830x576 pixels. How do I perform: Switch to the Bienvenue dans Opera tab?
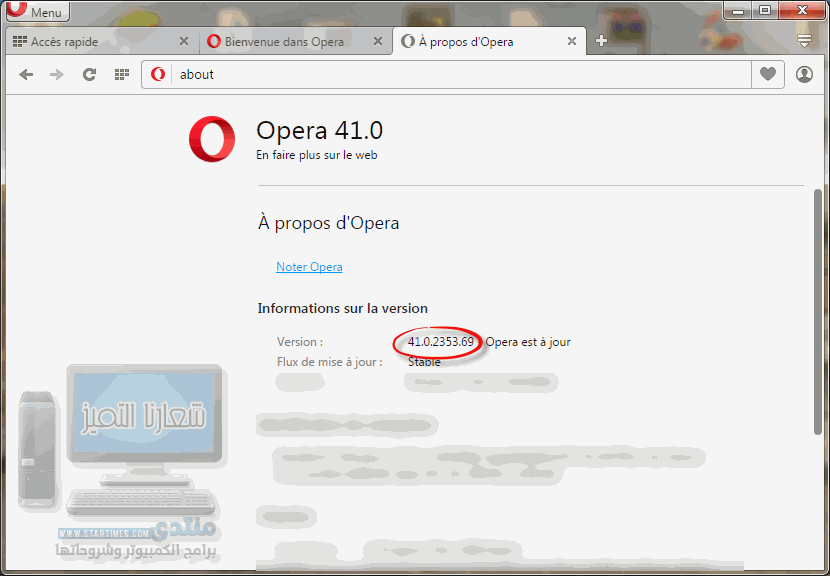tap(296, 41)
